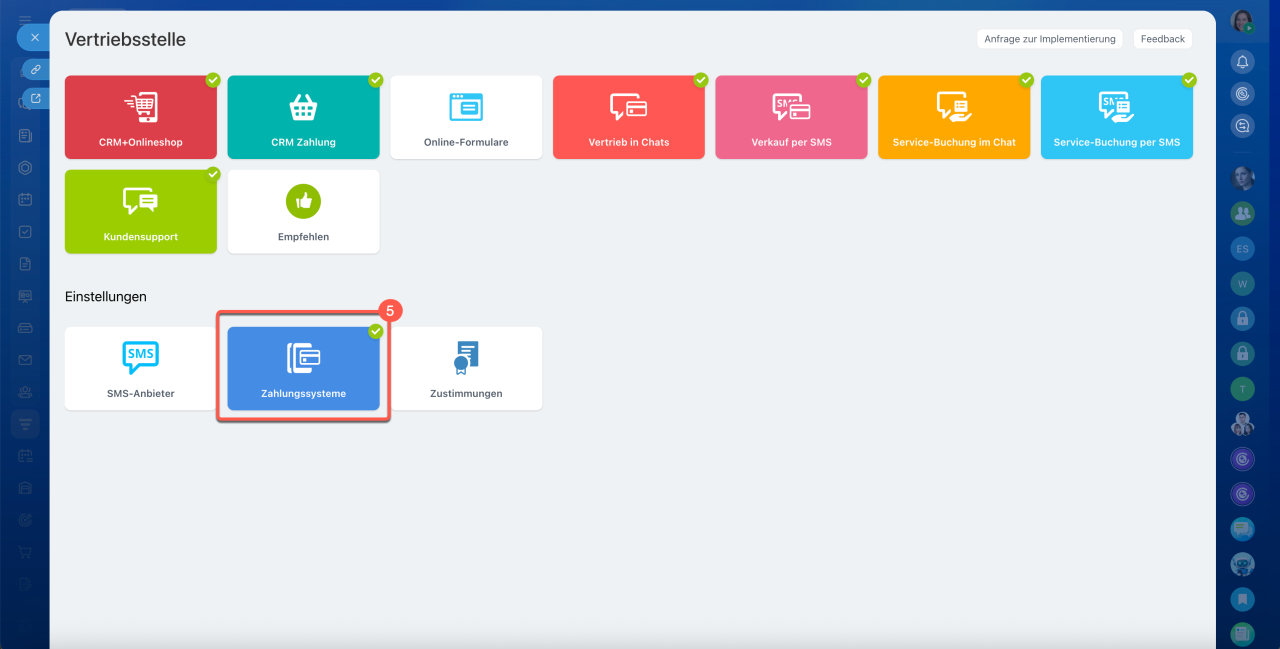Open the Zustimmungen settings tile
The height and width of the screenshot is (649, 1280).
466,368
